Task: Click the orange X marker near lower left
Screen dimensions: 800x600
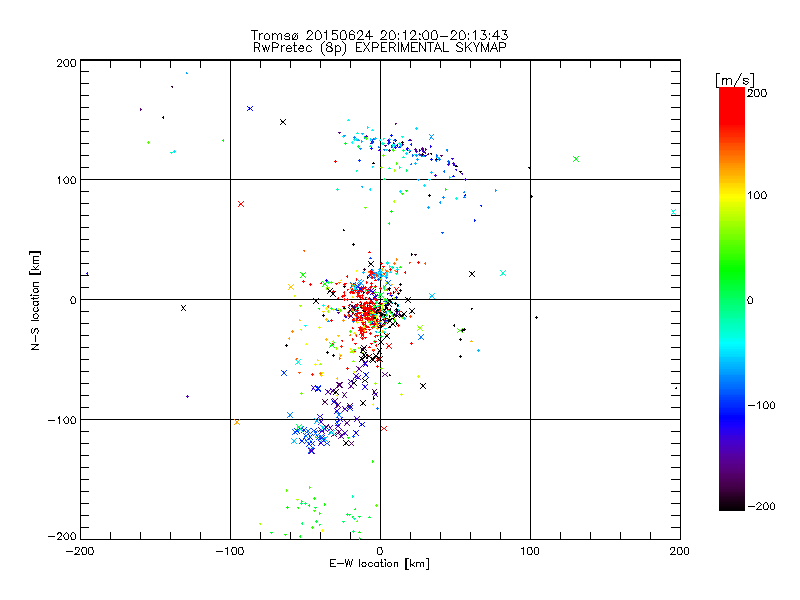Action: (237, 422)
